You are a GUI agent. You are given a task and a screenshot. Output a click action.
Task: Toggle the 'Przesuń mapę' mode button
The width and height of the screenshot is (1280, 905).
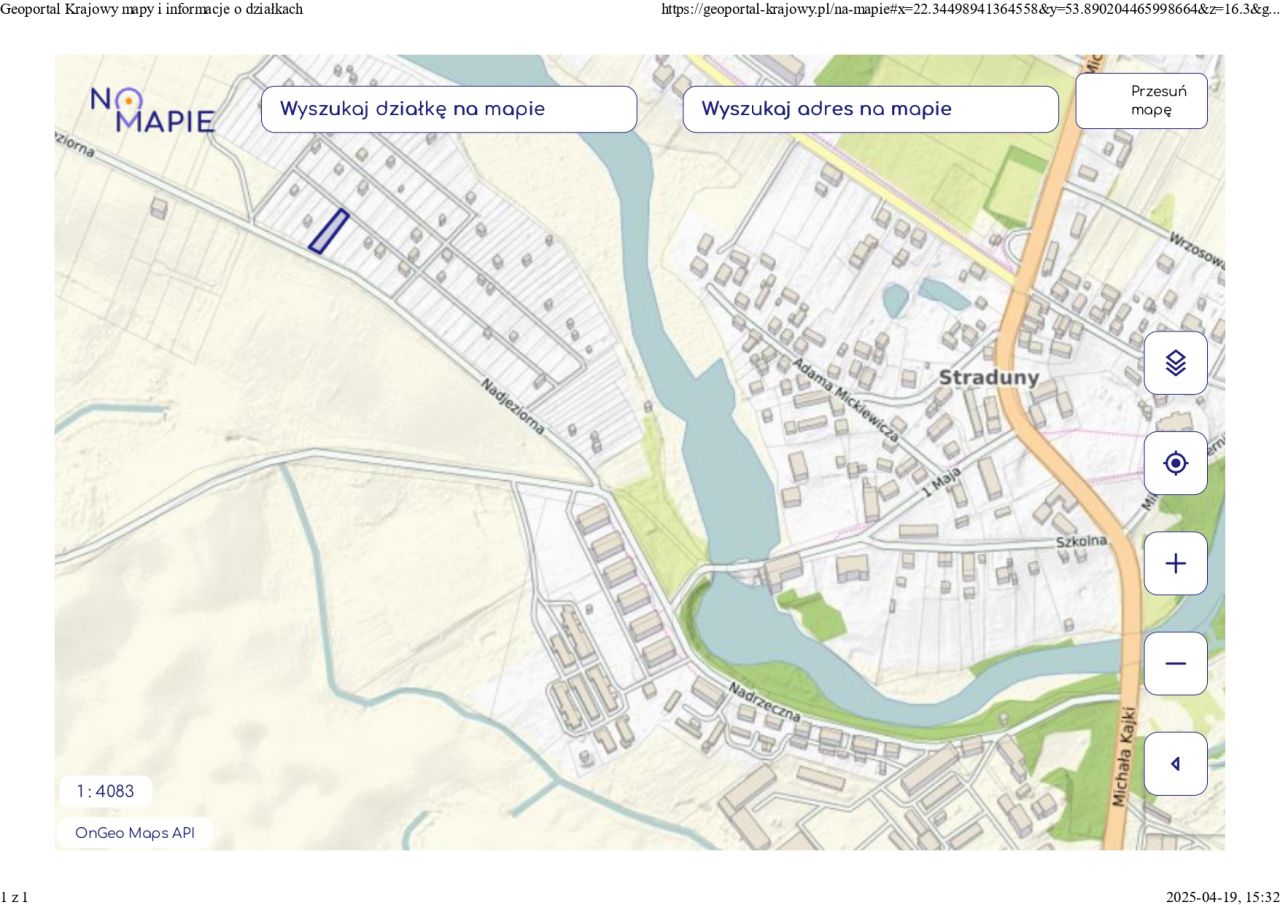click(1141, 101)
